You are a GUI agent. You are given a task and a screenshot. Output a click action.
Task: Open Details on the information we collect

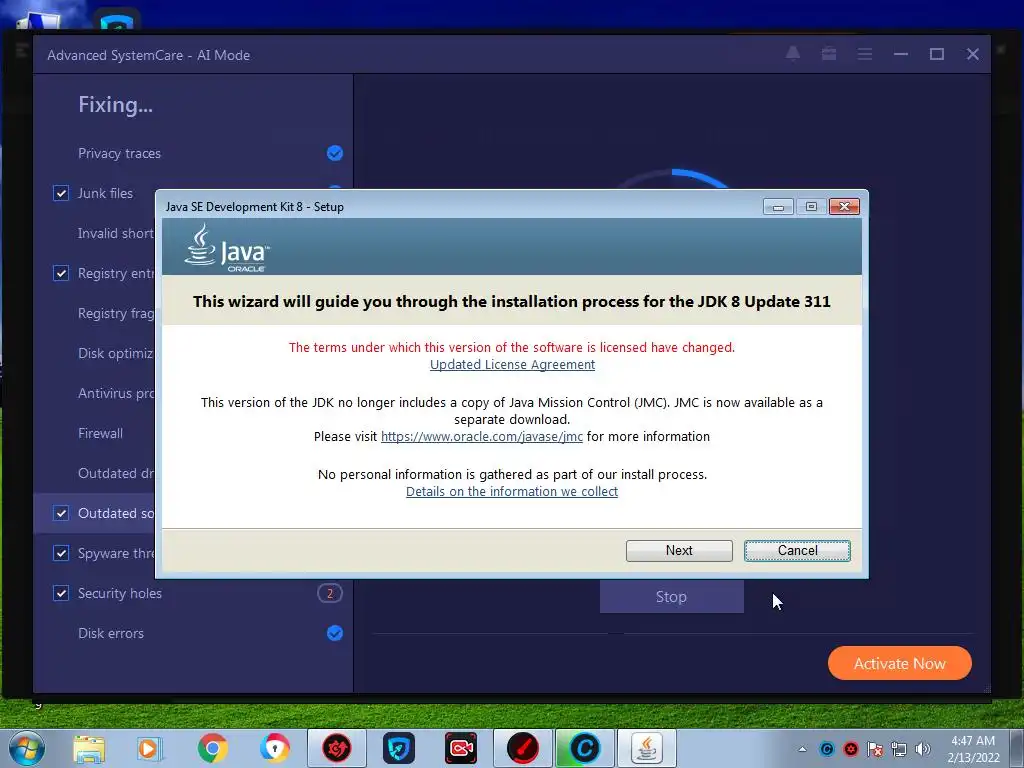[511, 491]
